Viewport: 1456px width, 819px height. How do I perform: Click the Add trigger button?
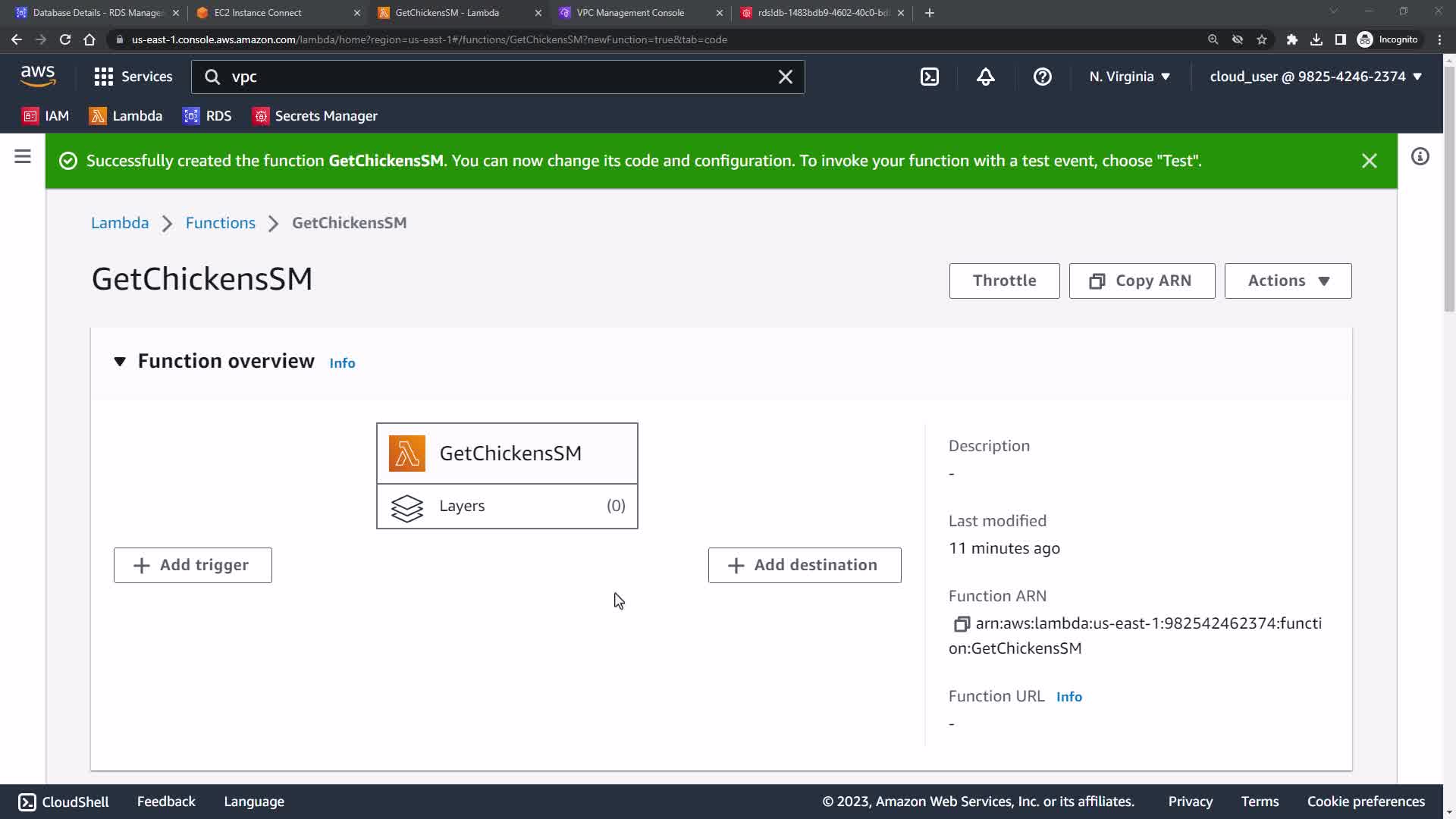pyautogui.click(x=193, y=565)
